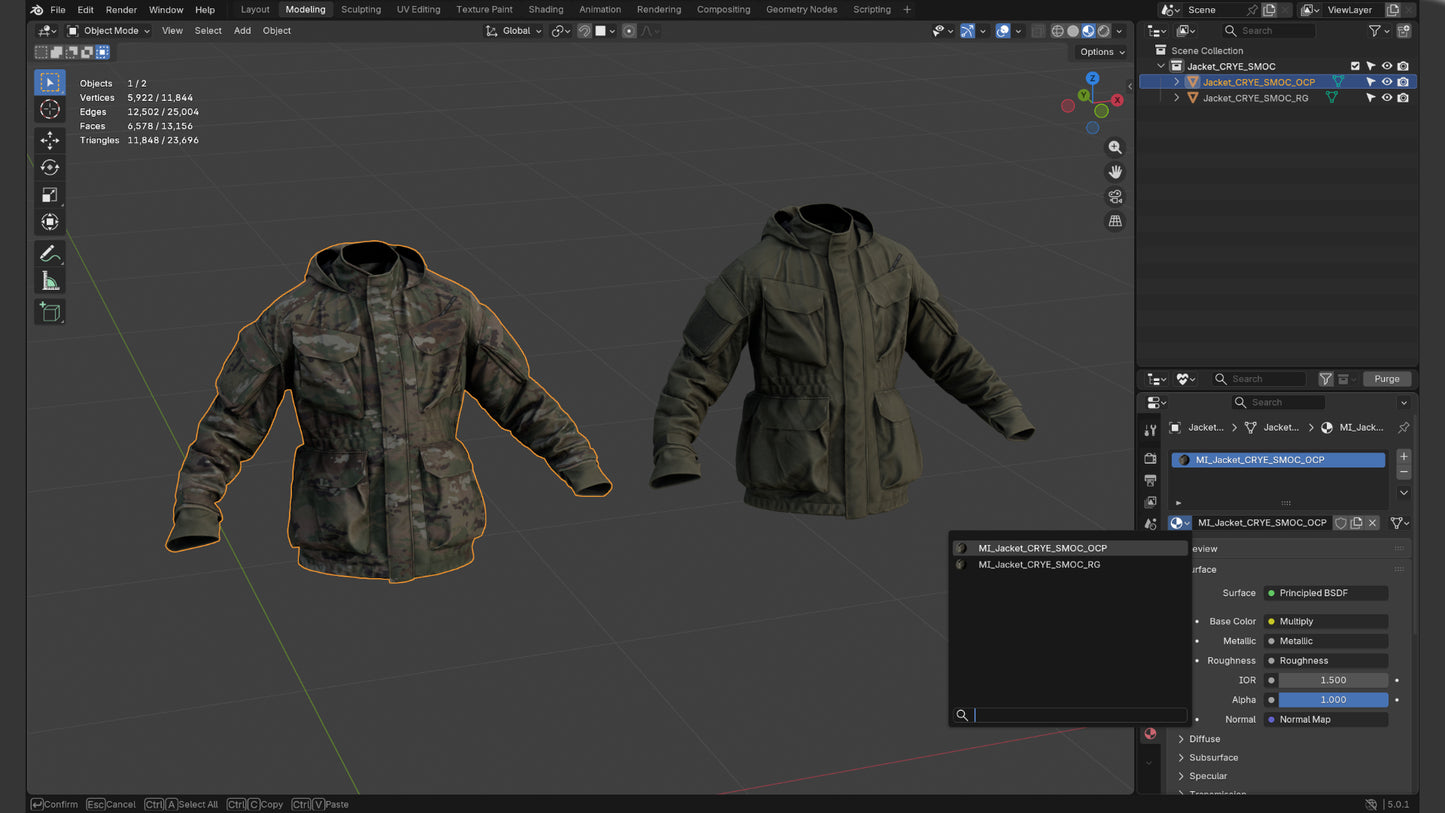This screenshot has width=1445, height=813.
Task: Click the fake user shield icon
Action: click(x=1341, y=523)
